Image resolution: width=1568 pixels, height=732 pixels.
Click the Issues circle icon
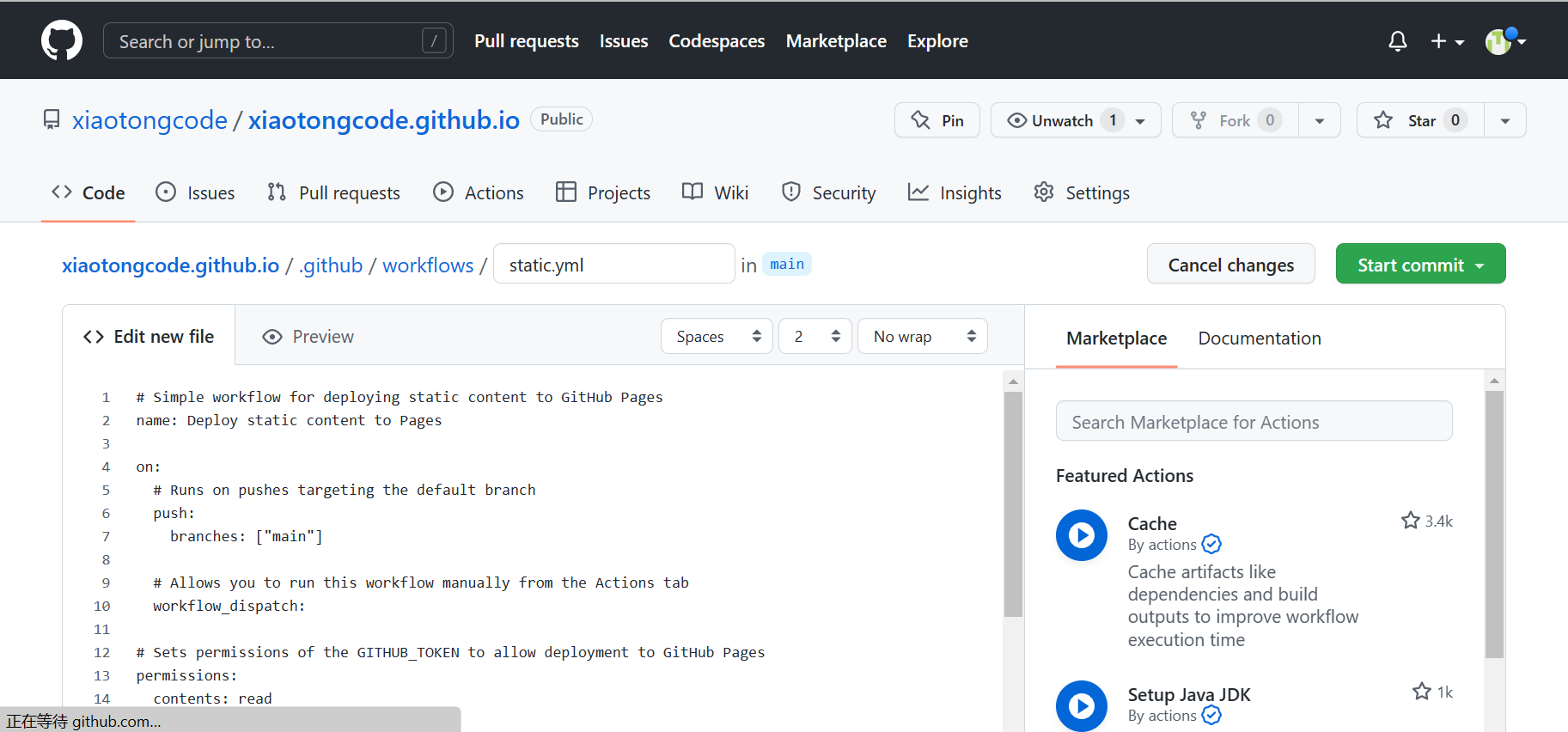[166, 192]
